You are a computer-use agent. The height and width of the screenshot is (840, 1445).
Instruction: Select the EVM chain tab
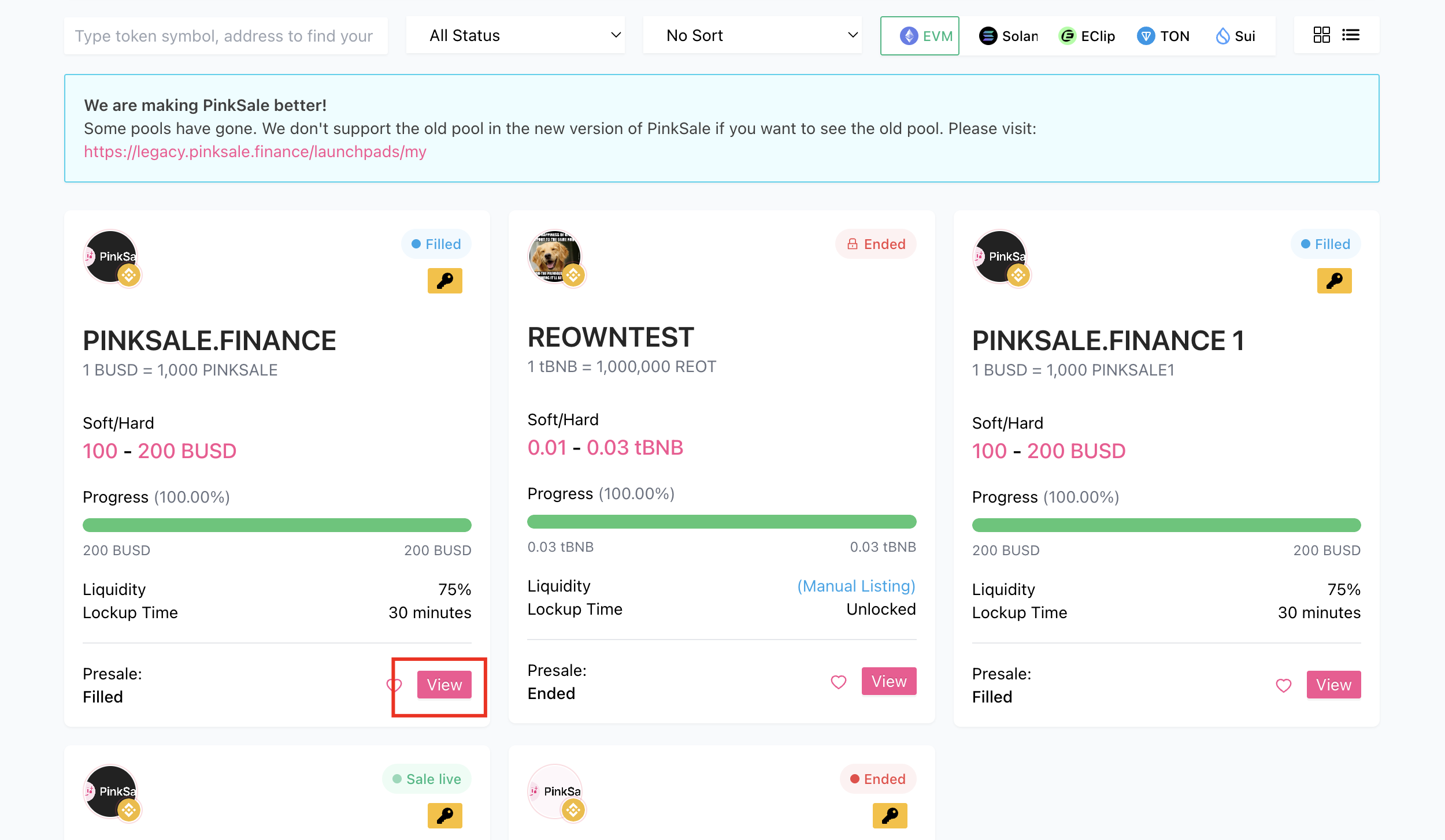pos(920,36)
